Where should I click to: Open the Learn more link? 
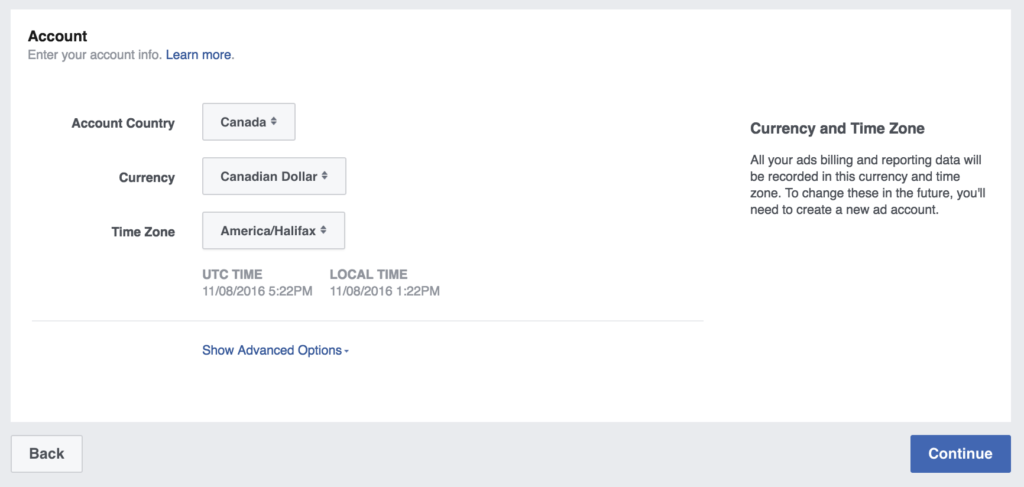tap(199, 55)
